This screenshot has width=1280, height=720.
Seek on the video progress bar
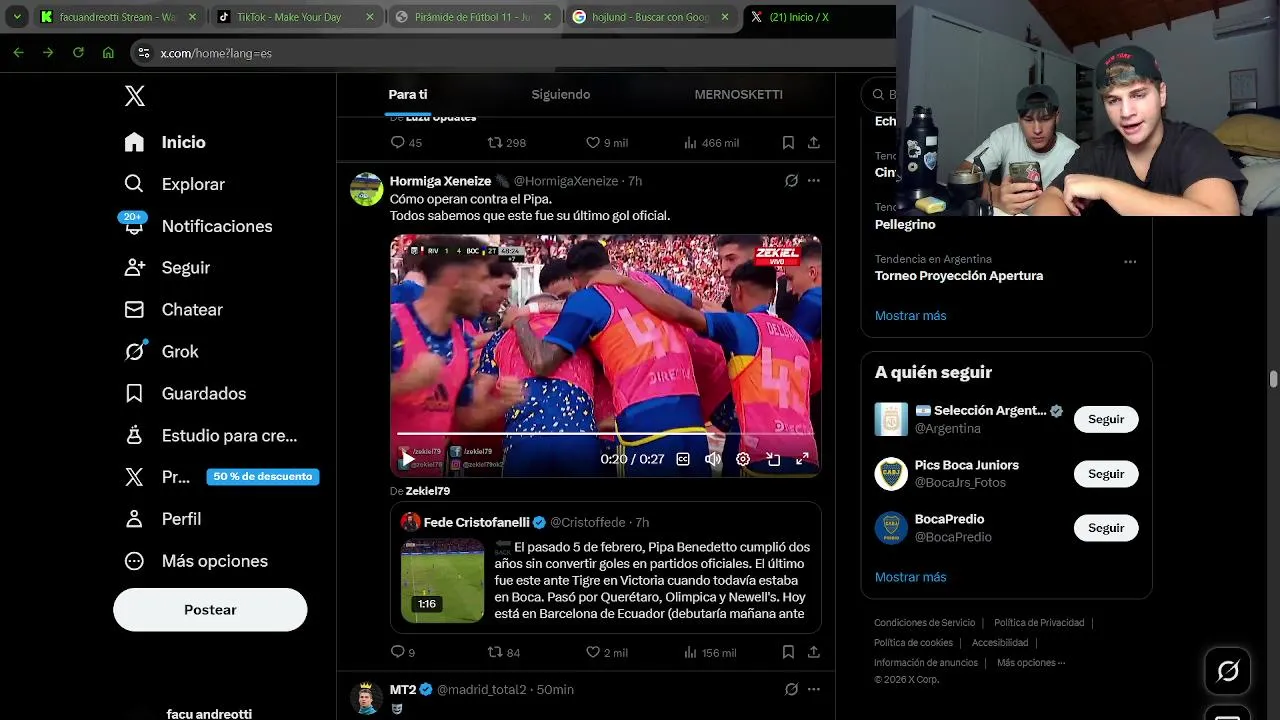click(605, 434)
